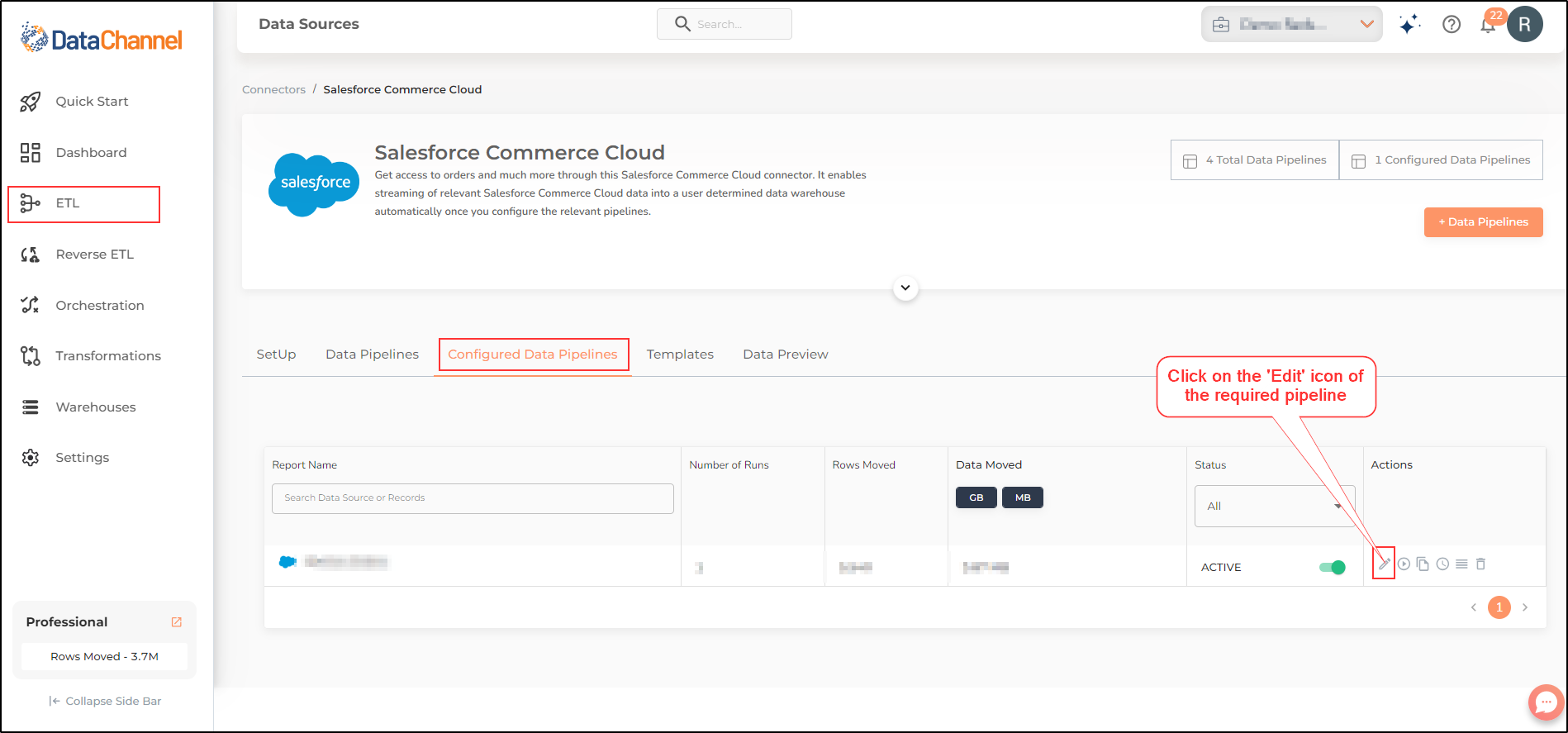This screenshot has height=733, width=1568.
Task: Select Configured Data Pipelines tab
Action: 533,355
